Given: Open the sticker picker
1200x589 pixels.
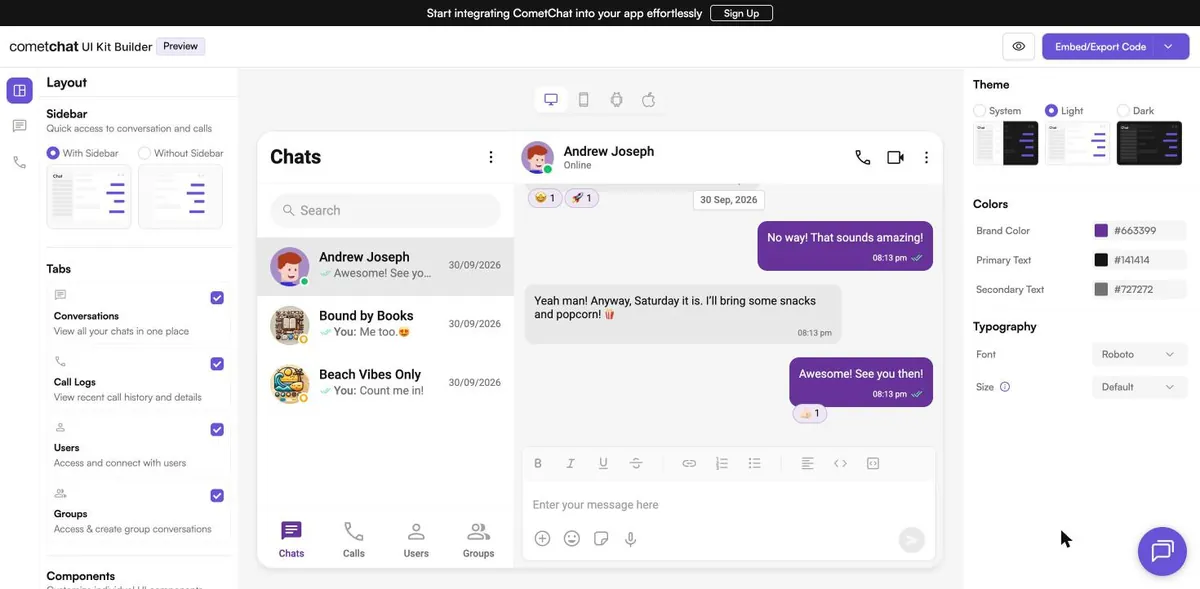Looking at the screenshot, I should (x=601, y=538).
